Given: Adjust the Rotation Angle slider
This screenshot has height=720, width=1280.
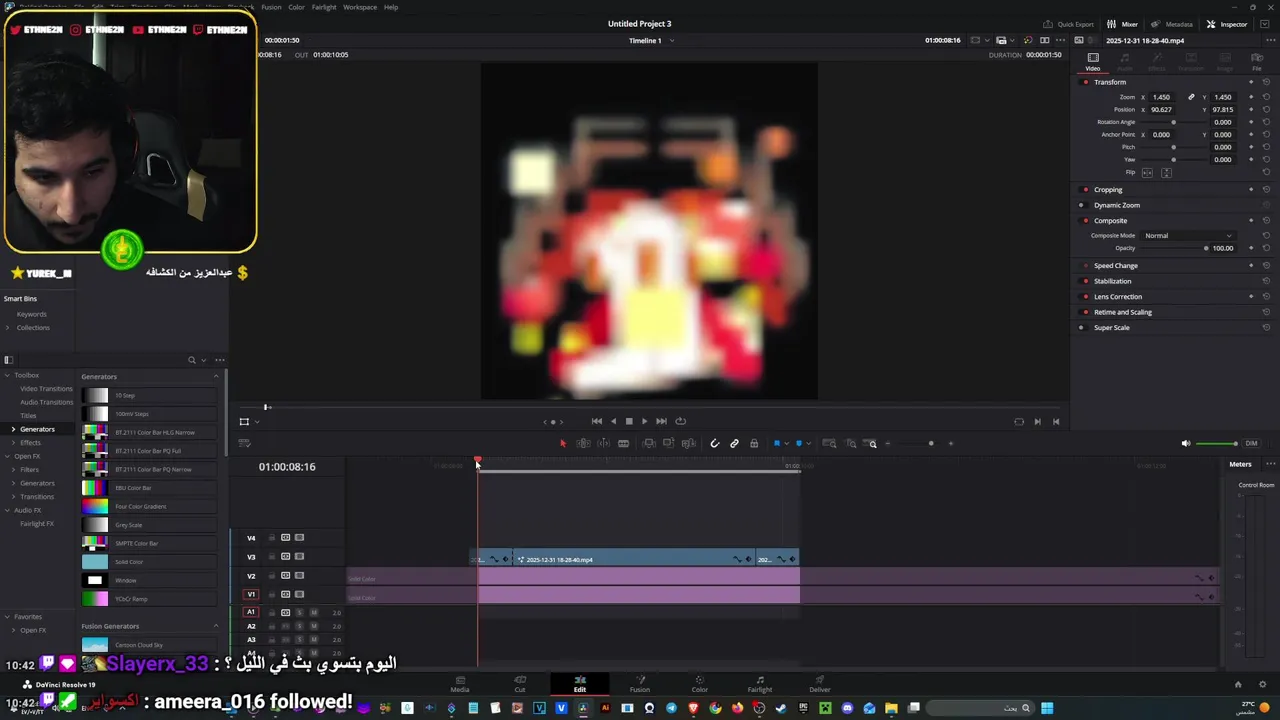Looking at the screenshot, I should (1174, 122).
